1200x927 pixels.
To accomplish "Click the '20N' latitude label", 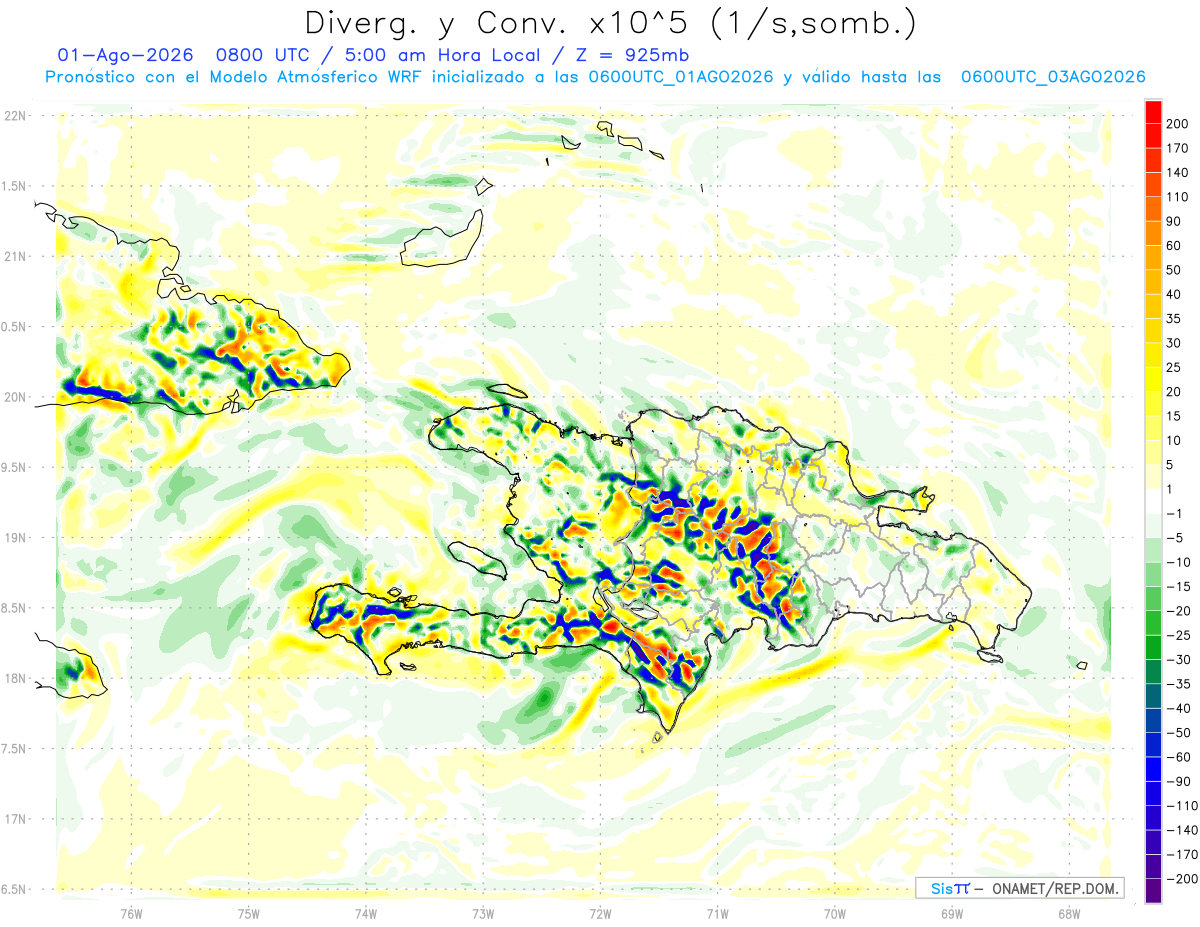I will (15, 397).
